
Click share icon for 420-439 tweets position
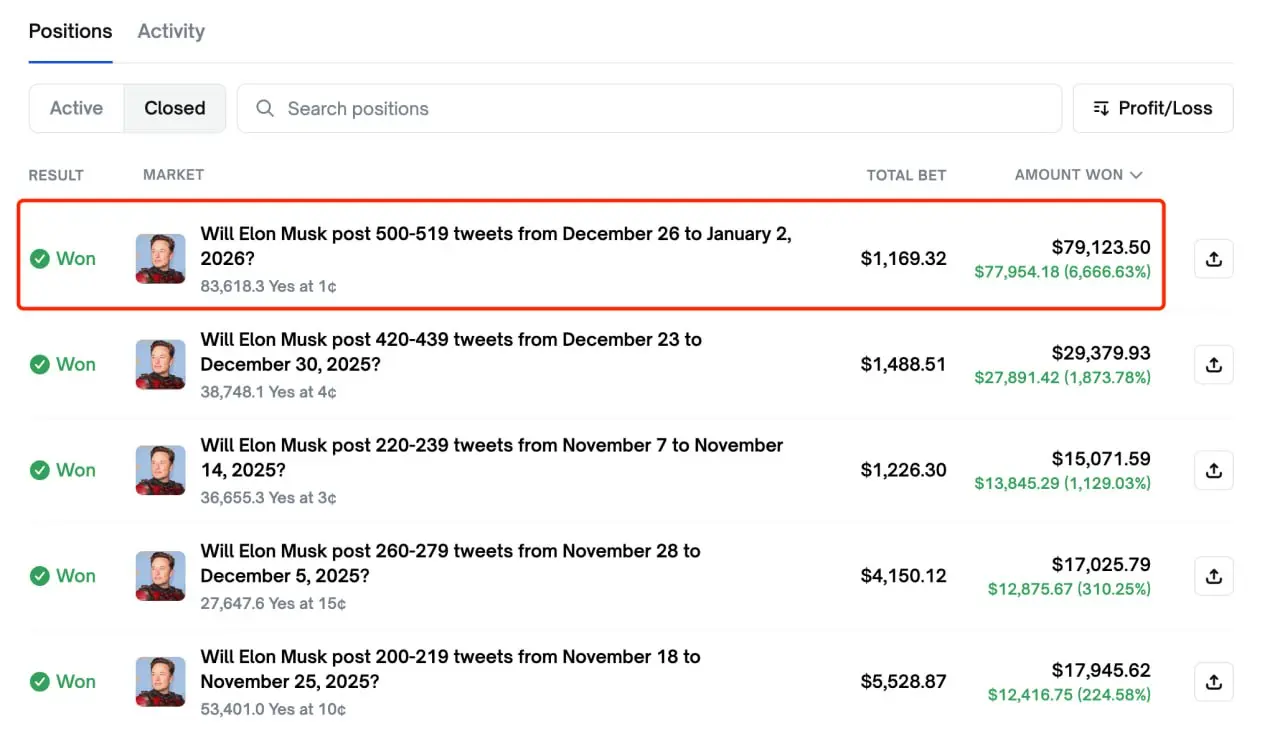(1213, 365)
